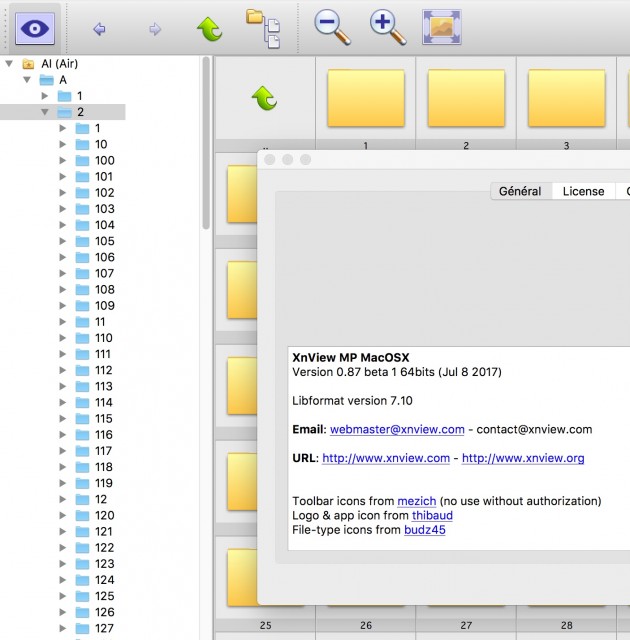Click the fit image to window icon

click(x=442, y=27)
